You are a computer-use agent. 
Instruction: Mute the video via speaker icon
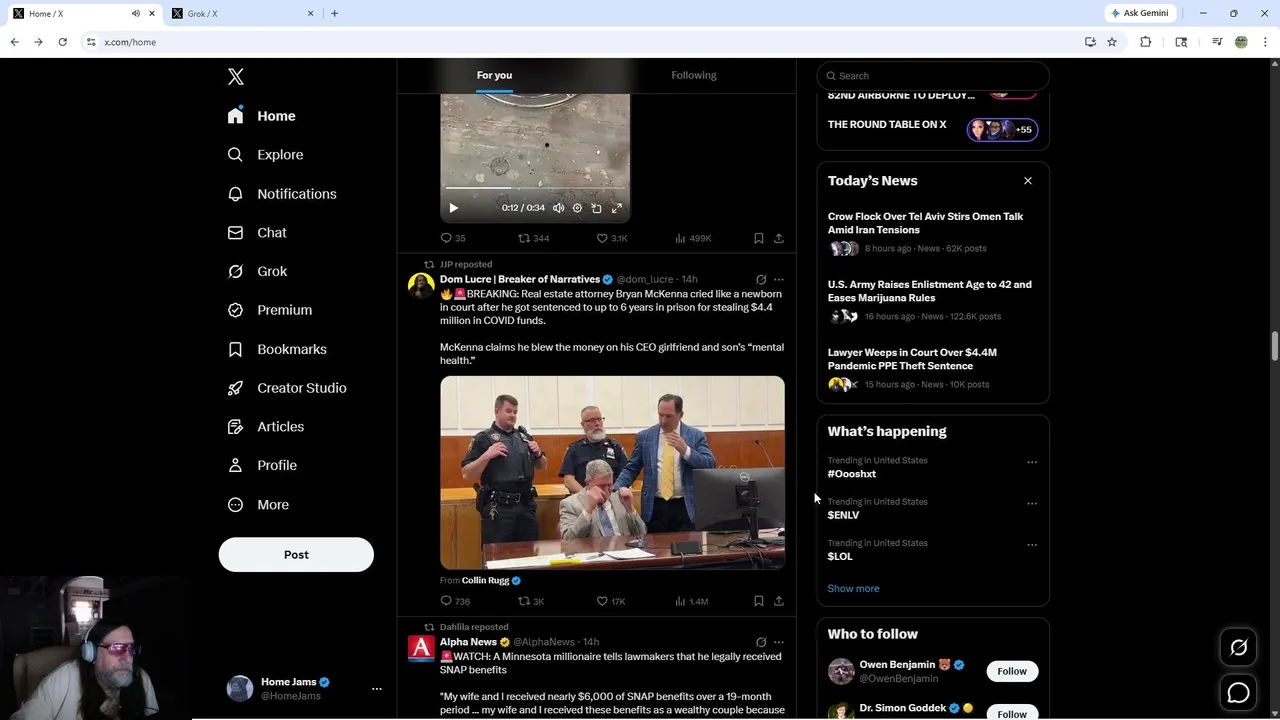pos(558,208)
